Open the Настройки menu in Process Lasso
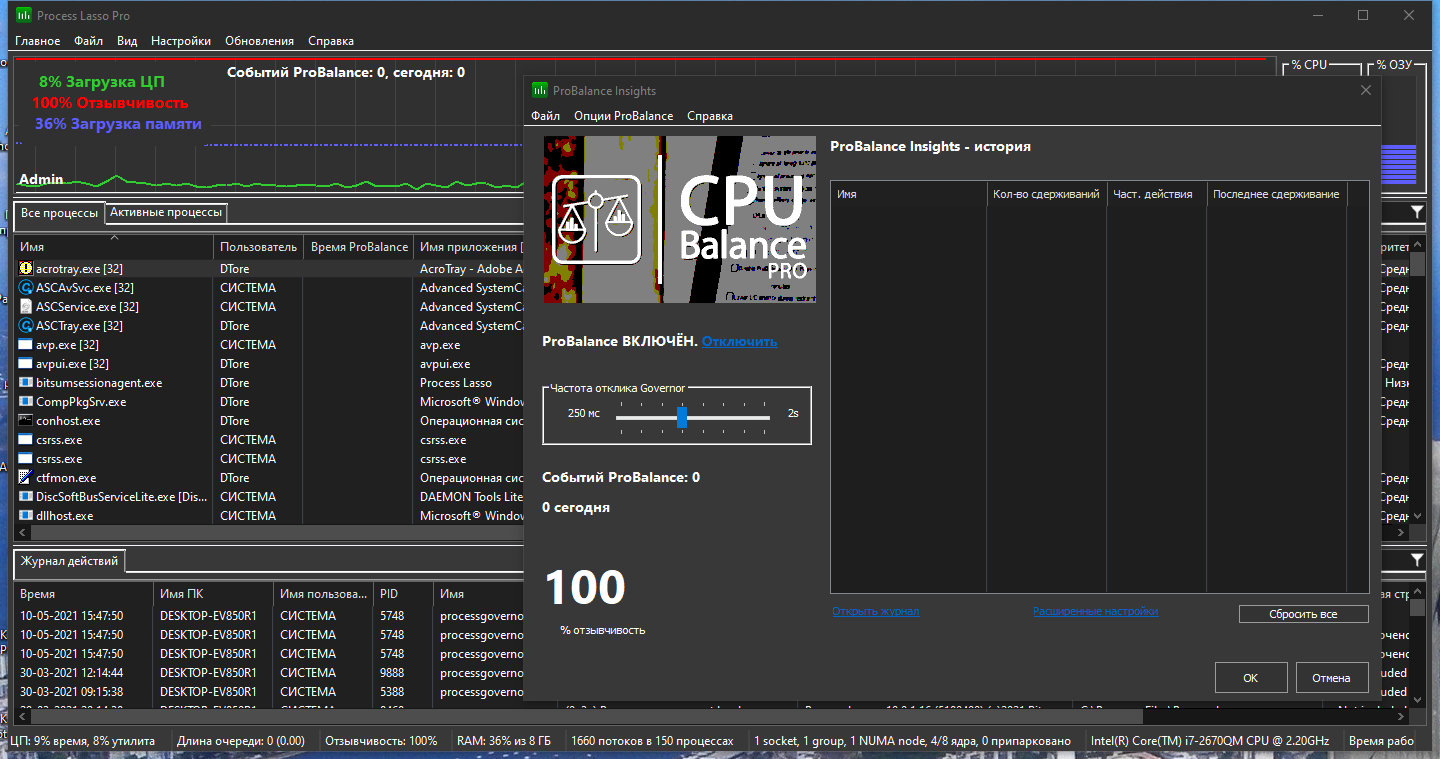This screenshot has width=1440, height=759. point(181,41)
